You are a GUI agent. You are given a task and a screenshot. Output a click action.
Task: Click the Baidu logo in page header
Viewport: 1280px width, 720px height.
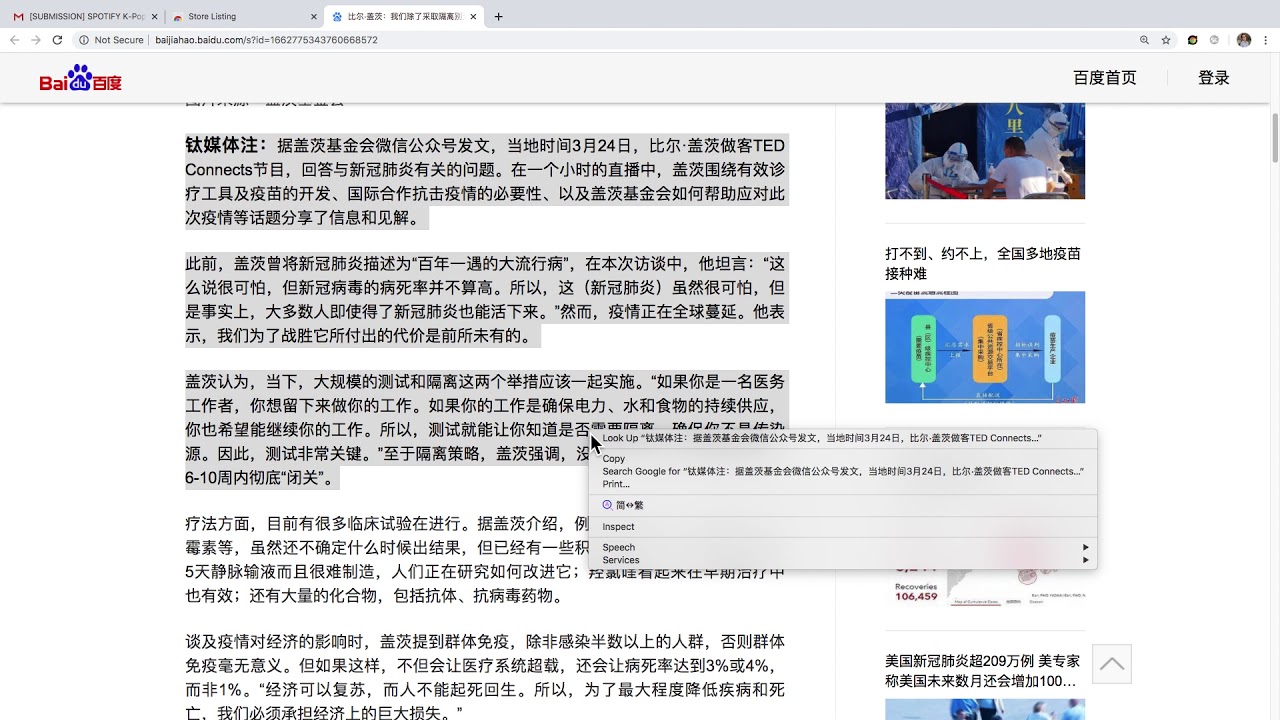tap(80, 78)
